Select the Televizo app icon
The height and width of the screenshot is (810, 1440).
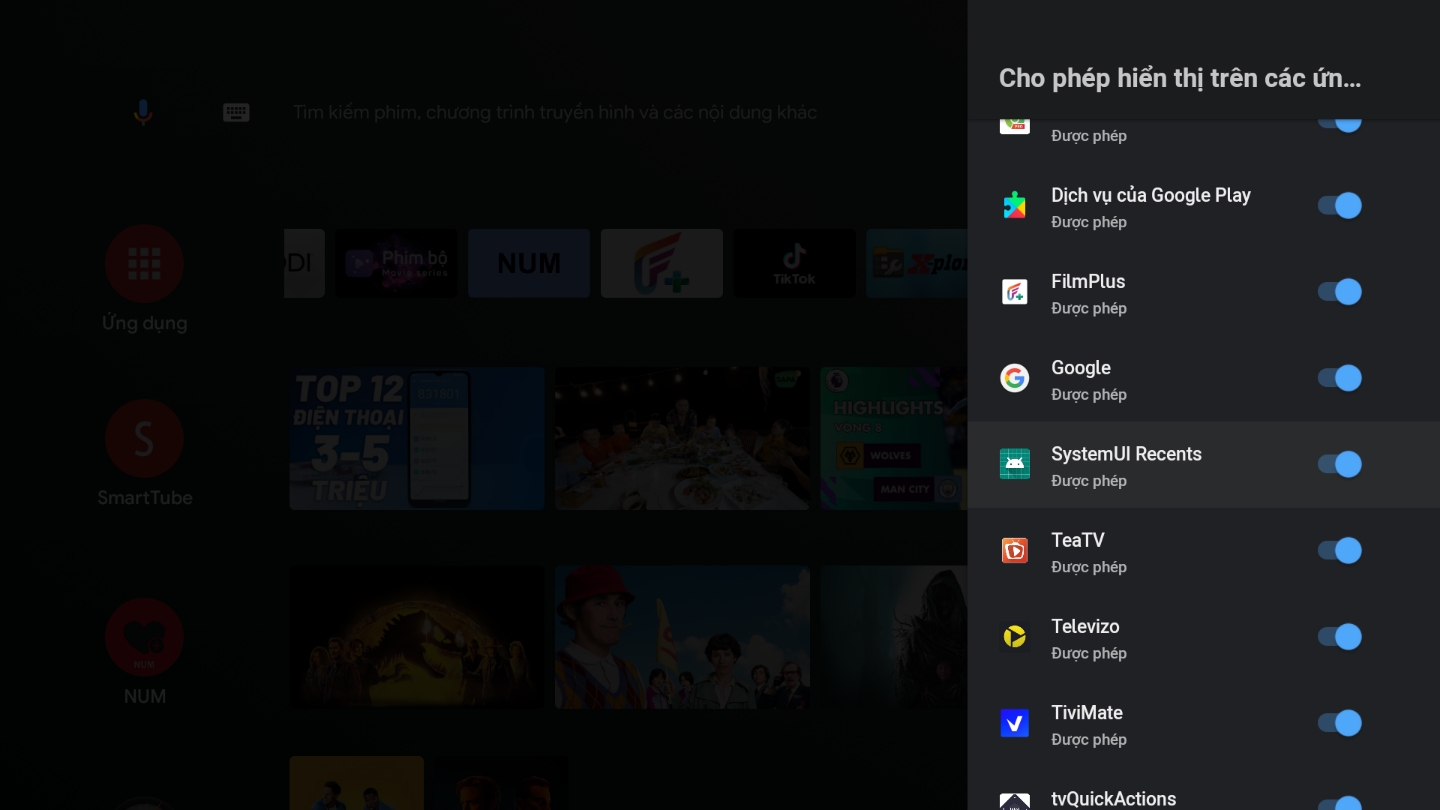(1015, 637)
